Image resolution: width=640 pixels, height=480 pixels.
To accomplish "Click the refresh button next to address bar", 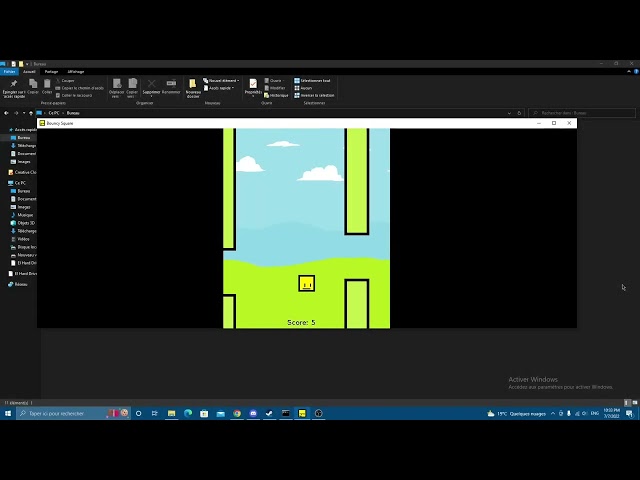I will (519, 113).
